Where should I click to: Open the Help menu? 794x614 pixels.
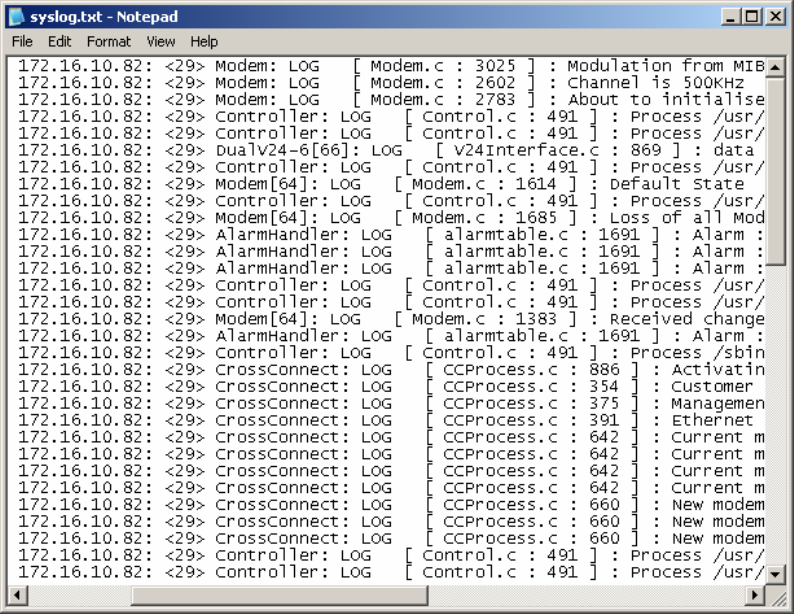coord(204,42)
